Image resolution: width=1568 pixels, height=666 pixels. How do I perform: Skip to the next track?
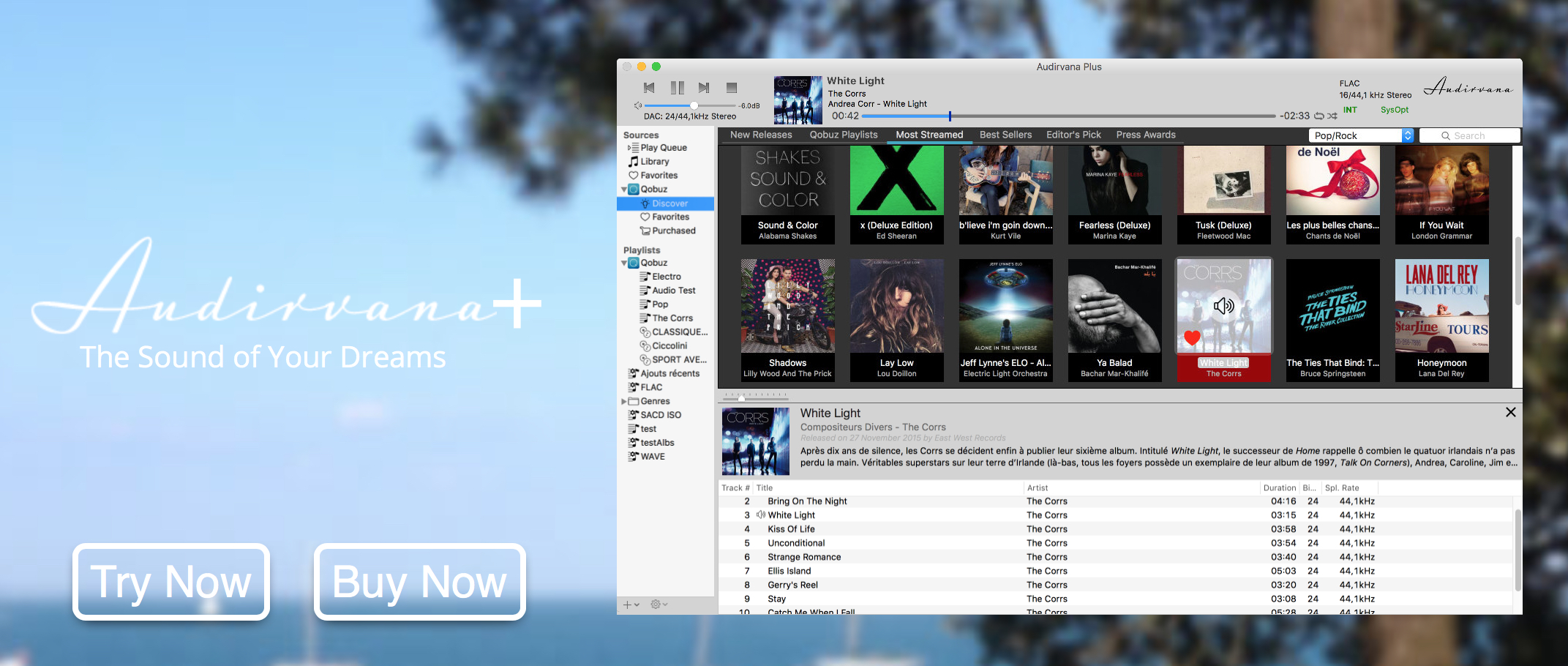(x=704, y=88)
